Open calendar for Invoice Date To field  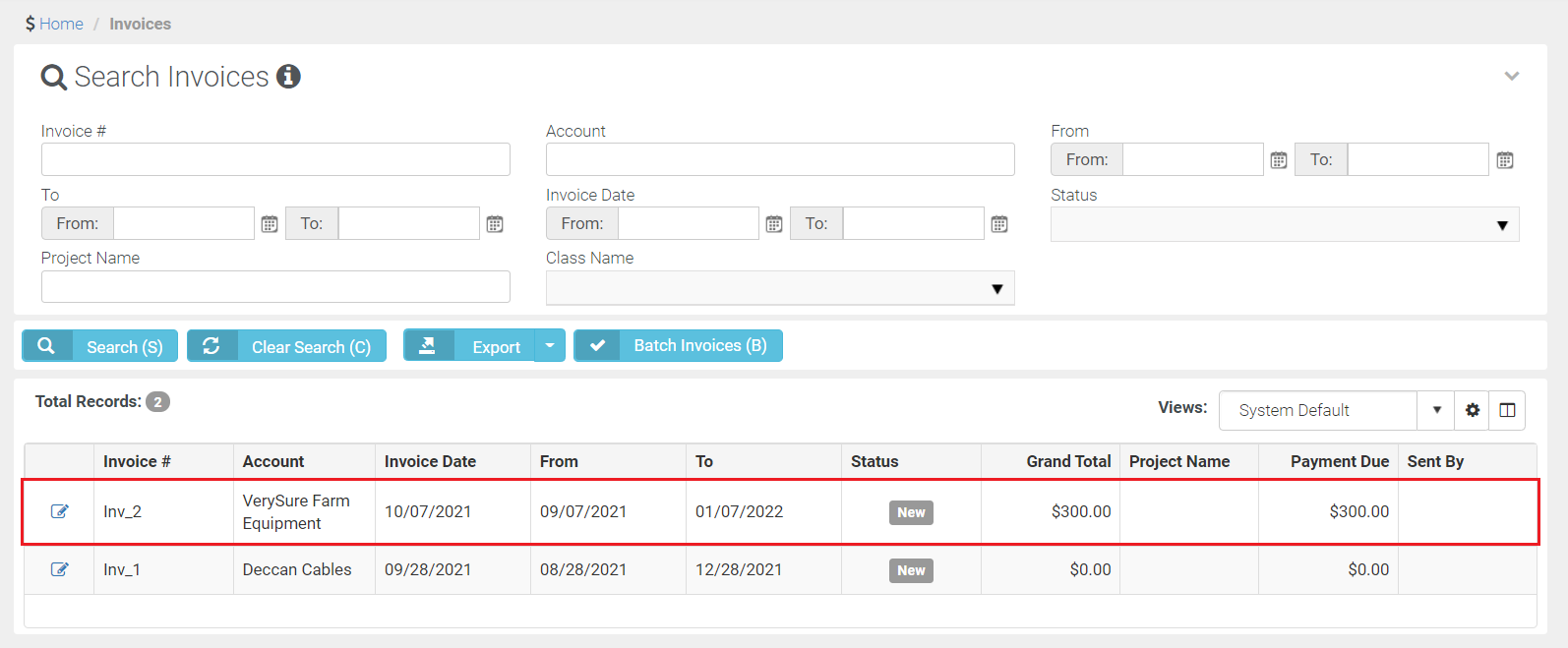click(x=999, y=224)
